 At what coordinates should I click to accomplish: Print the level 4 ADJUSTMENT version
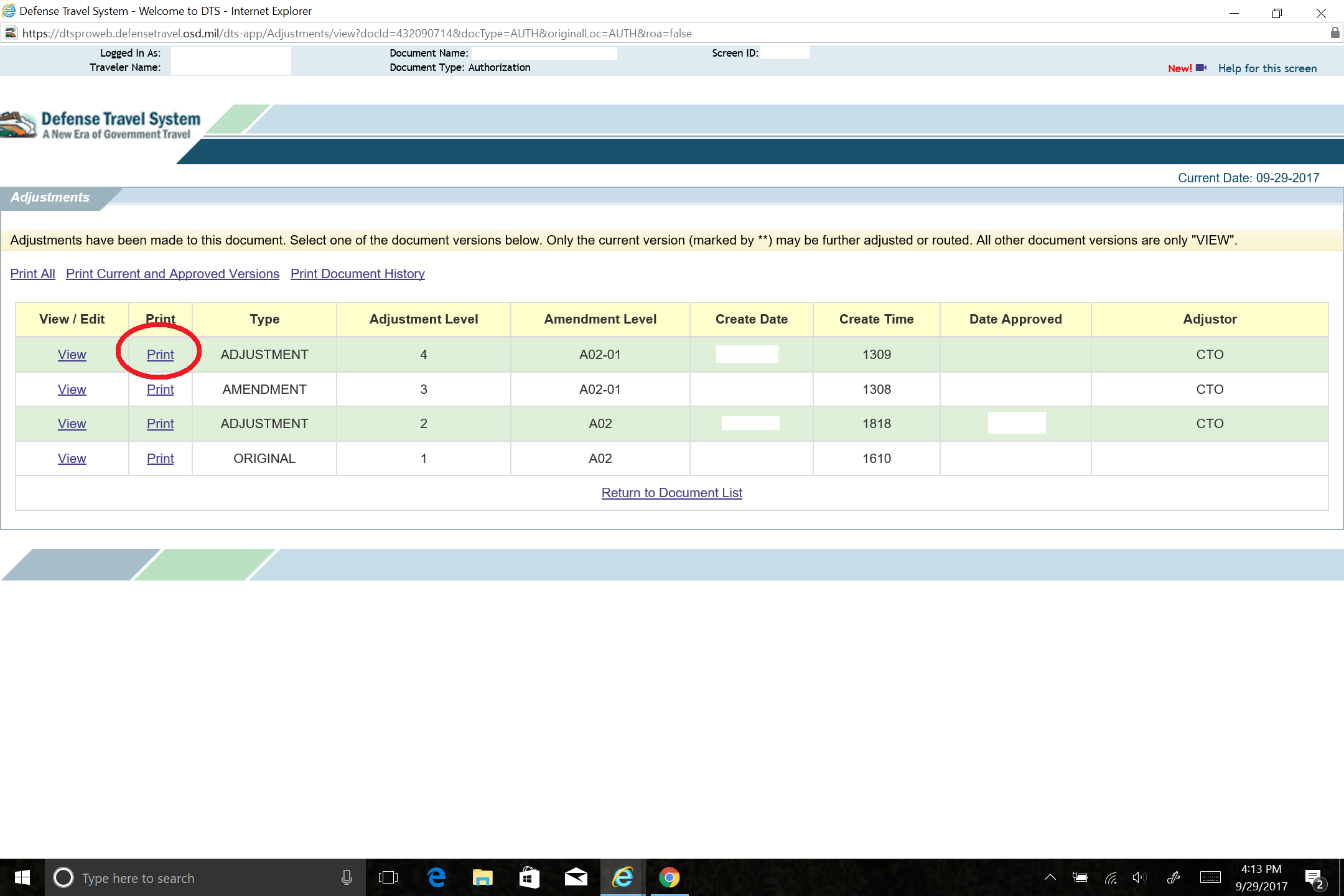click(160, 355)
